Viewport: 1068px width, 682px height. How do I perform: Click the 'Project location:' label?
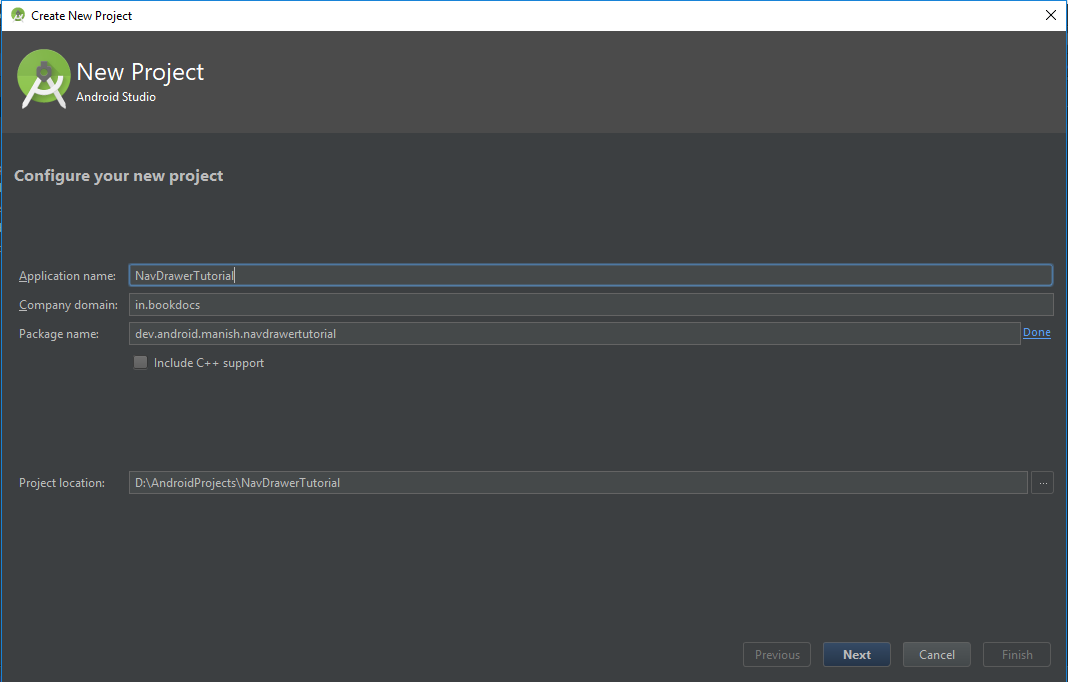[x=62, y=483]
